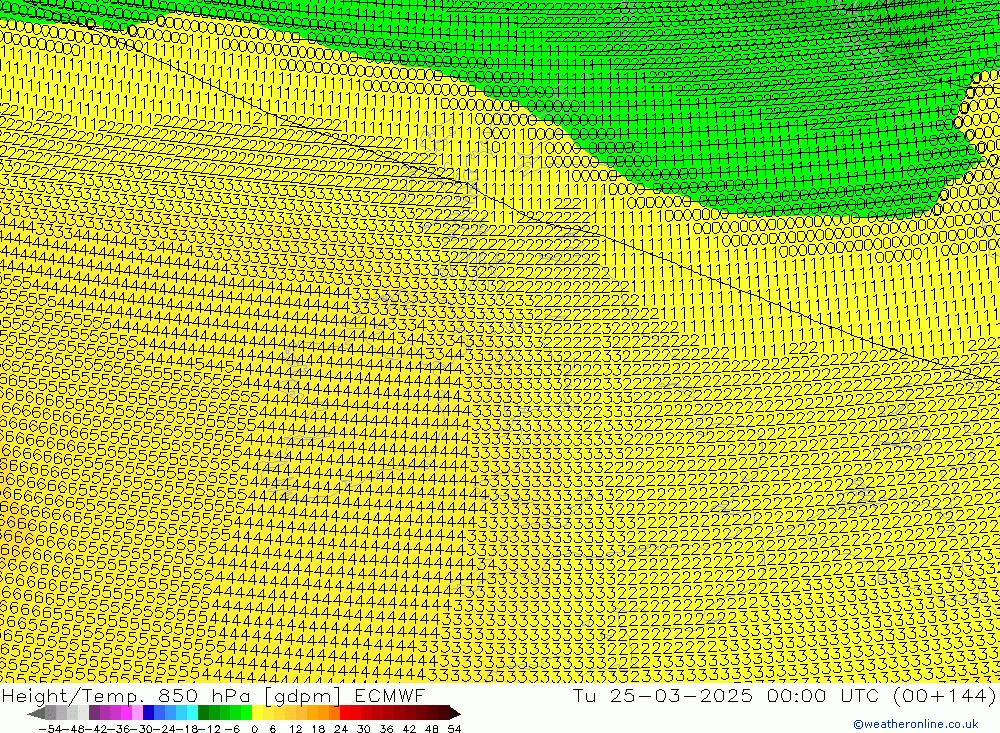This screenshot has height=733, width=1000.
Task: Click the '0' legend label
Action: click(254, 729)
